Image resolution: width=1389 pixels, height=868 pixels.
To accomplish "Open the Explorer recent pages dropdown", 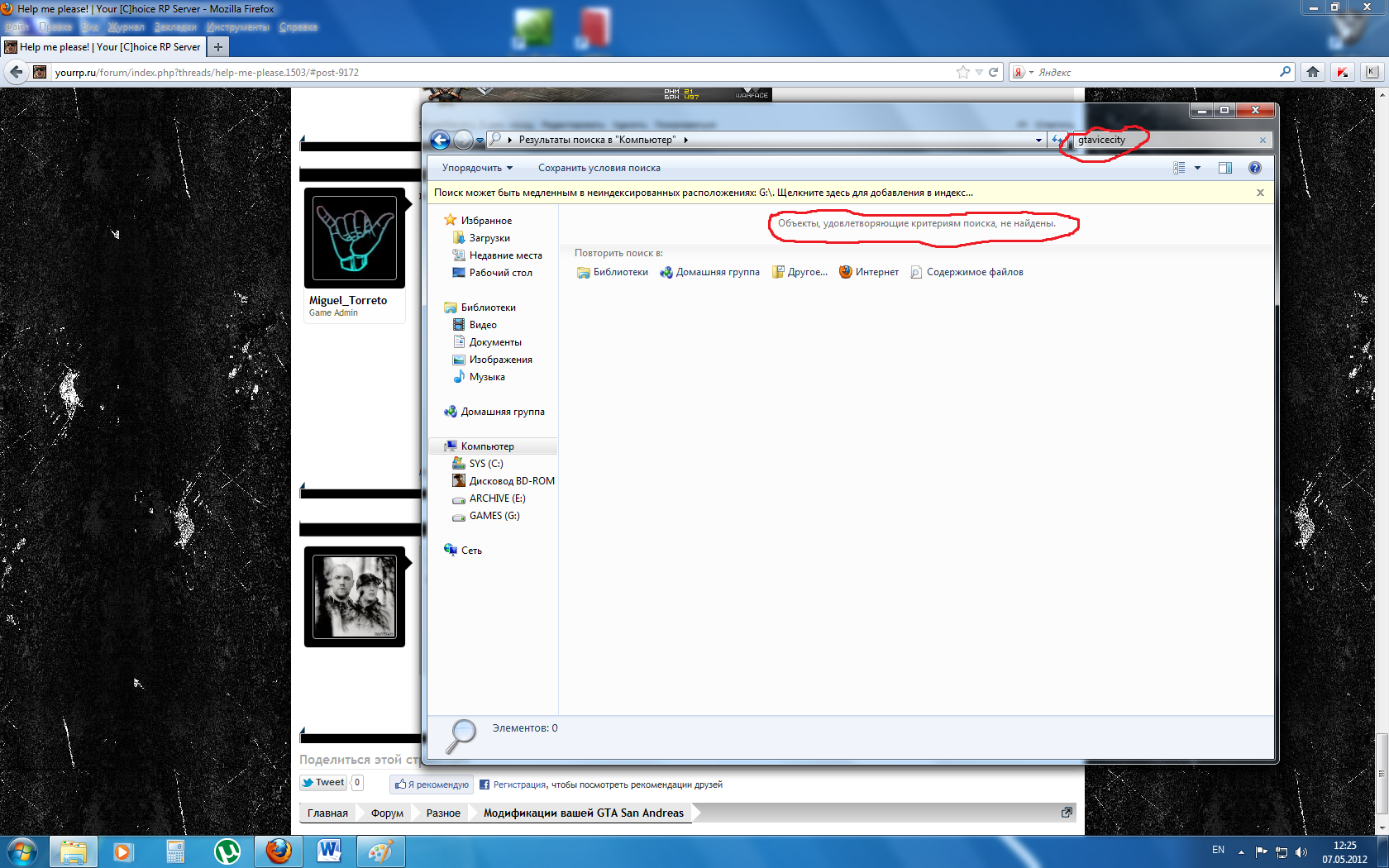I will (x=480, y=141).
